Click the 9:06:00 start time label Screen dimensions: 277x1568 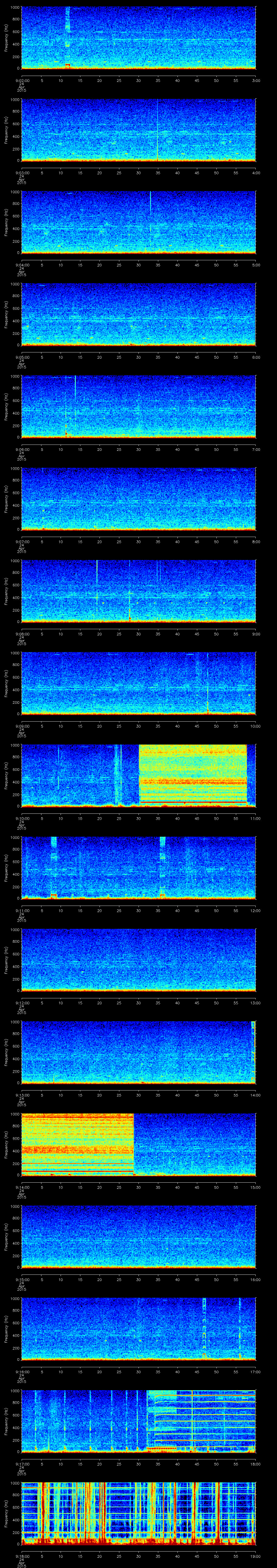22,450
